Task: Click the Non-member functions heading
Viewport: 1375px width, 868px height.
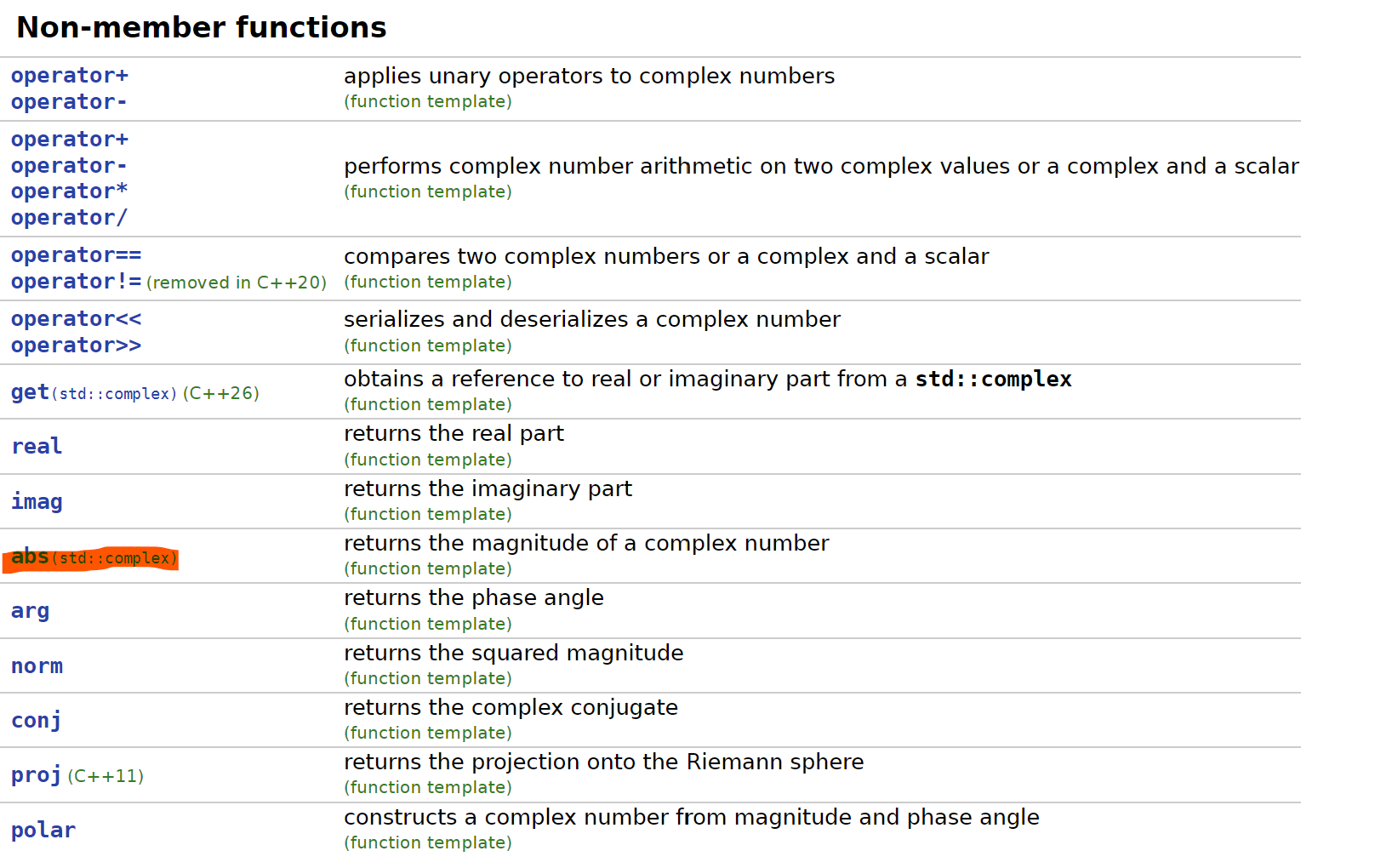Action: (x=202, y=27)
